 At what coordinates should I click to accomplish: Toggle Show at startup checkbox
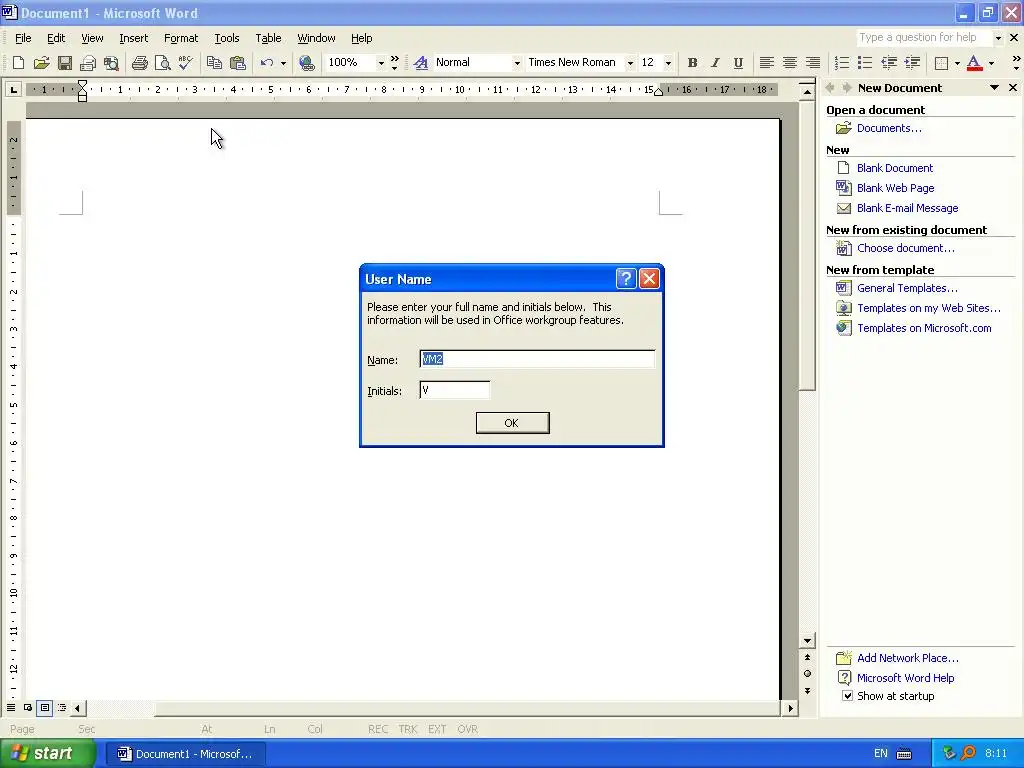[x=847, y=696]
